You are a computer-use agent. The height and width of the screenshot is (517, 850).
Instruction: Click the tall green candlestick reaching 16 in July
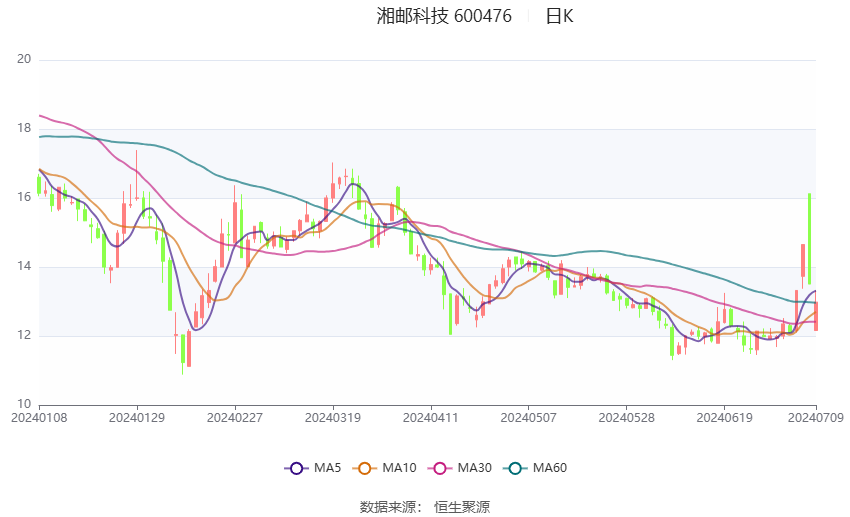pos(809,240)
